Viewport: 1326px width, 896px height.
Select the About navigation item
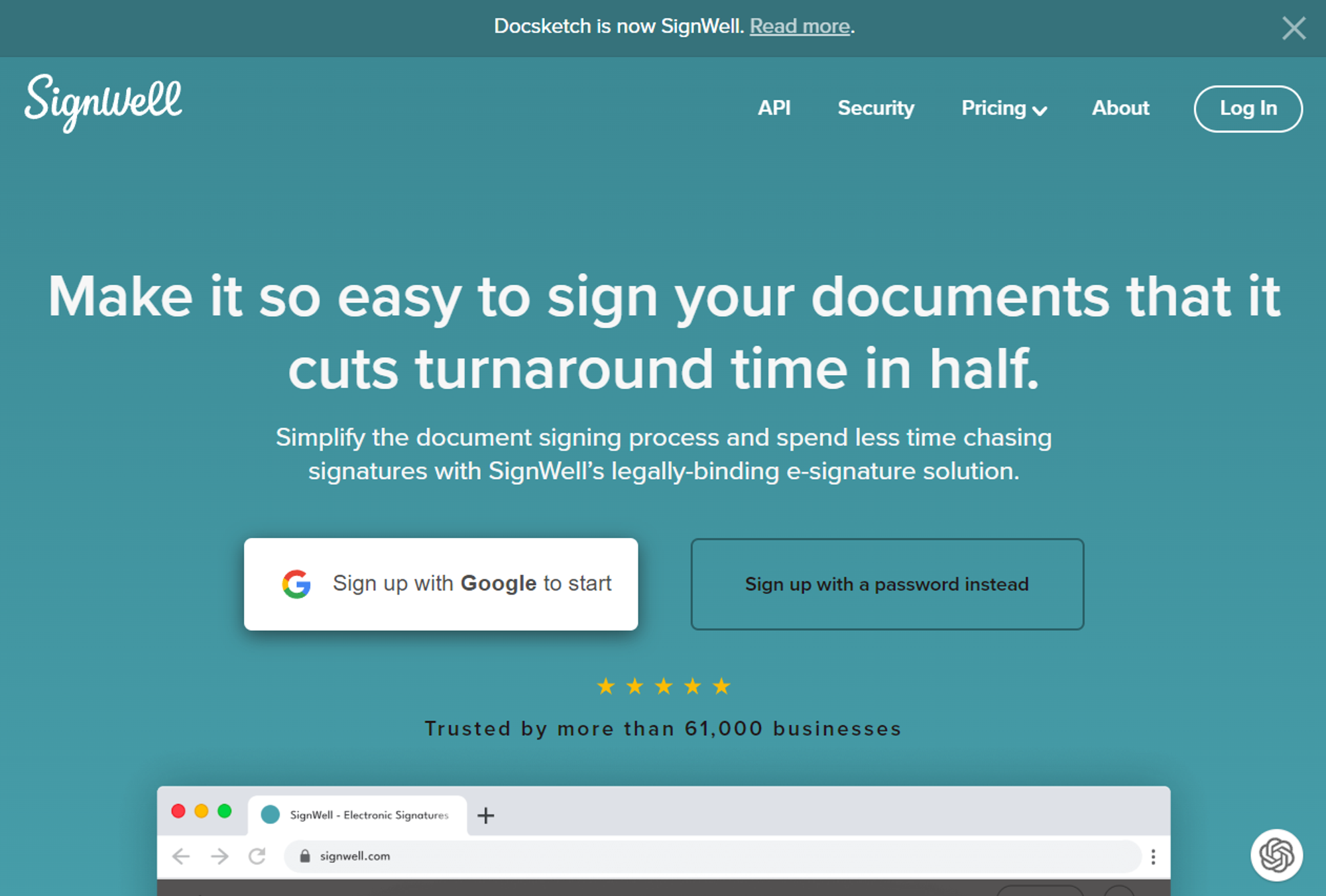1120,108
